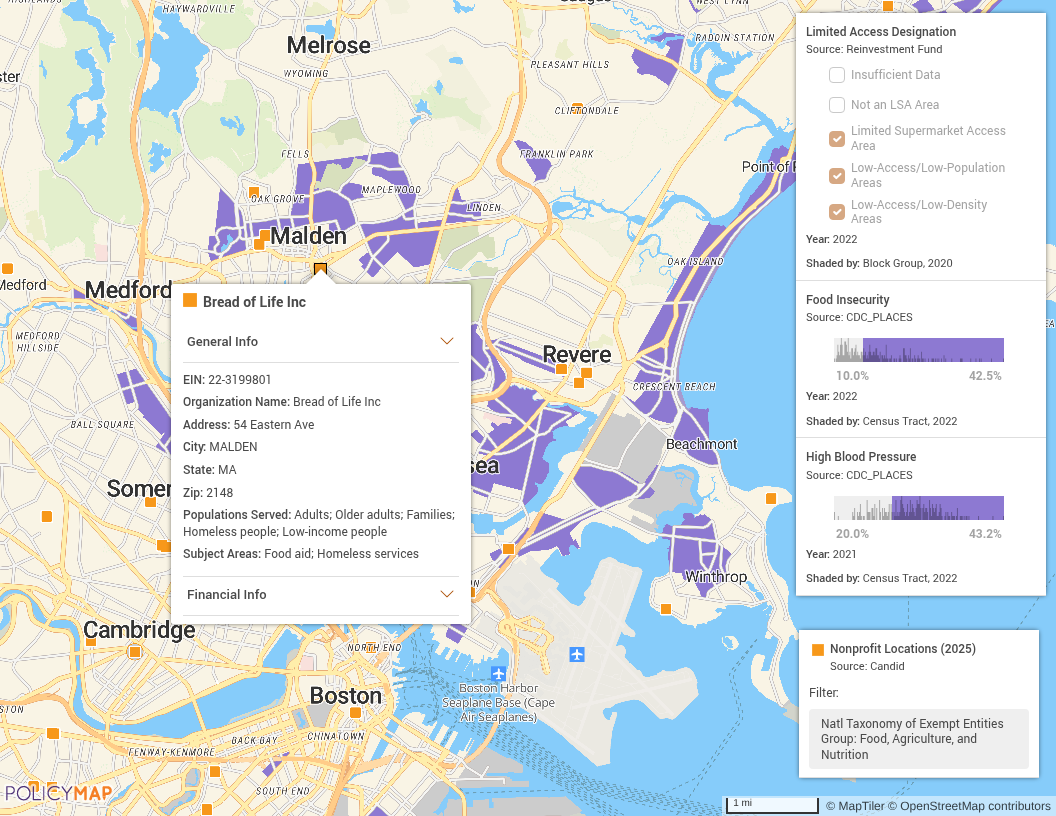Expand the Financial Info section chevron
Image resolution: width=1056 pixels, height=816 pixels.
(447, 594)
